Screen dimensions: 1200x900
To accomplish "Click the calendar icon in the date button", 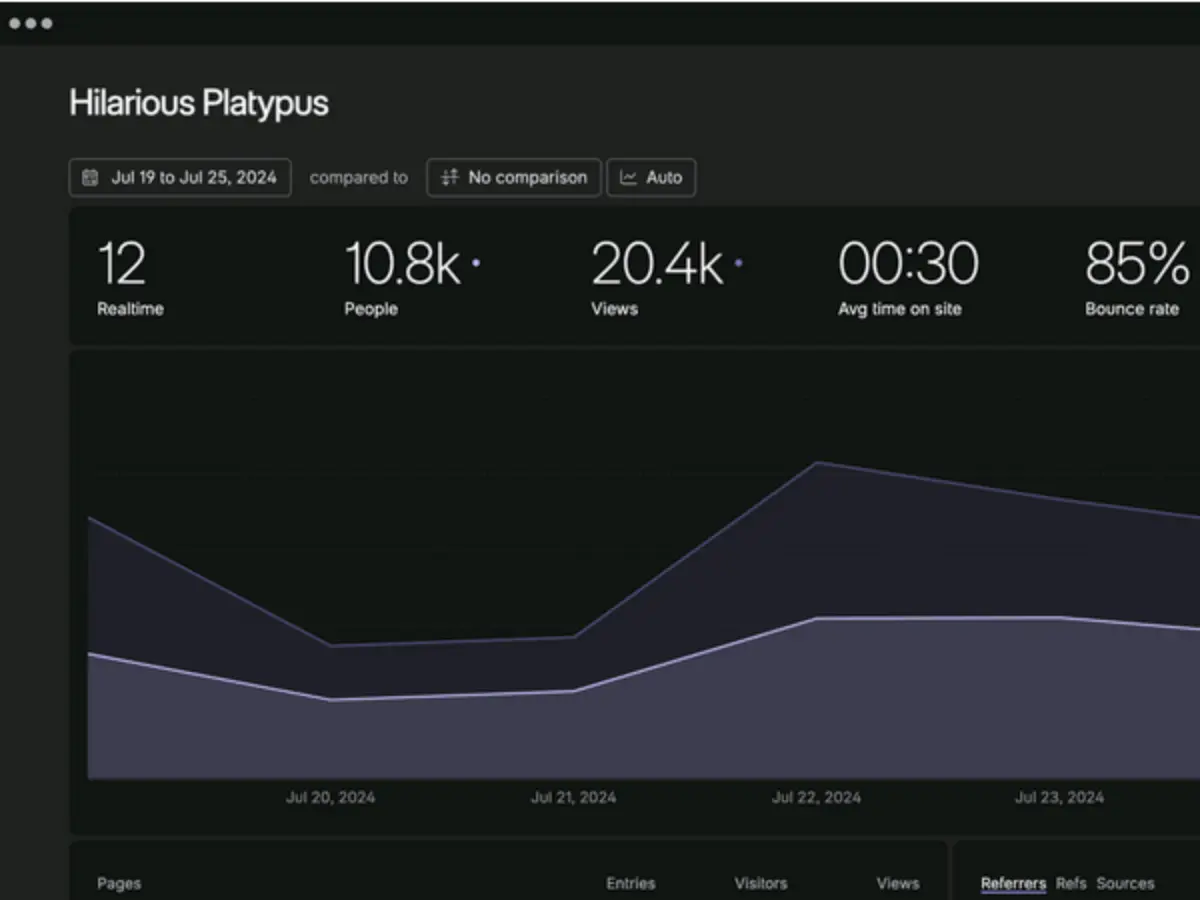I will [x=90, y=178].
